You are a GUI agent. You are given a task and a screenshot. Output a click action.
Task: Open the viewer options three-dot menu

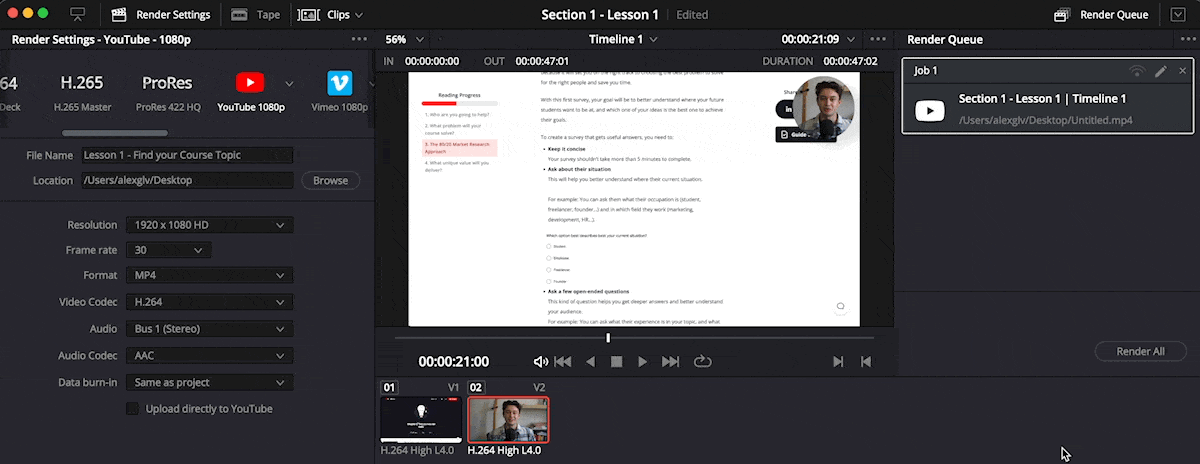(x=880, y=39)
